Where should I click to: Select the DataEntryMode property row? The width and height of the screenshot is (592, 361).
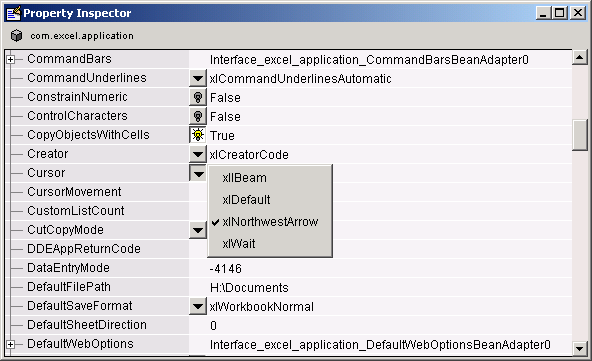pos(289,268)
